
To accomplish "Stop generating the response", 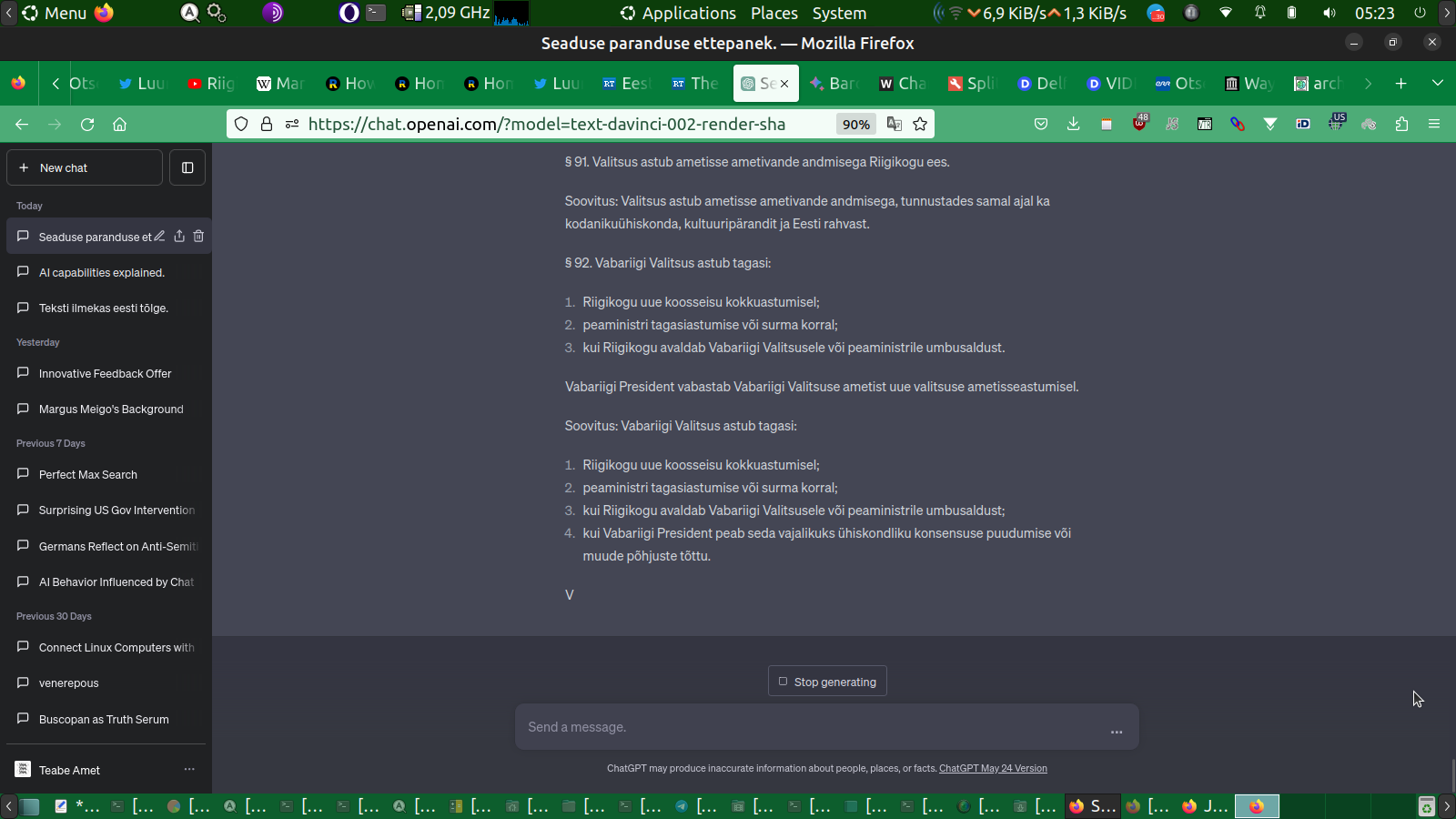I will (827, 682).
